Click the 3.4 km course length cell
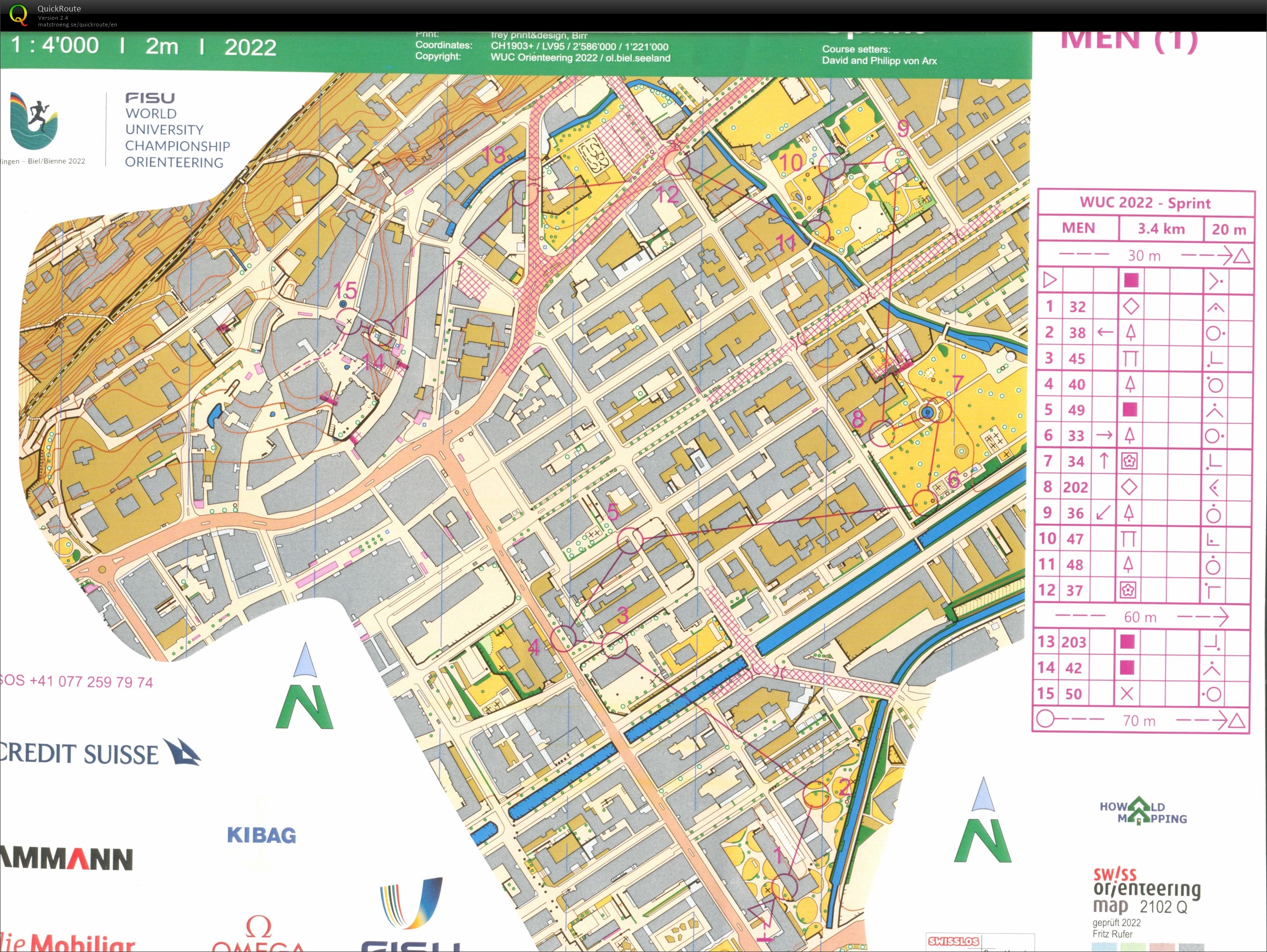 (1161, 229)
